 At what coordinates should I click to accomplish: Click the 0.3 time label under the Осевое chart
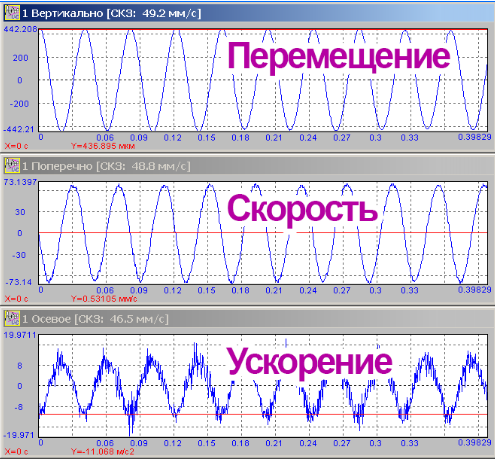coord(375,443)
